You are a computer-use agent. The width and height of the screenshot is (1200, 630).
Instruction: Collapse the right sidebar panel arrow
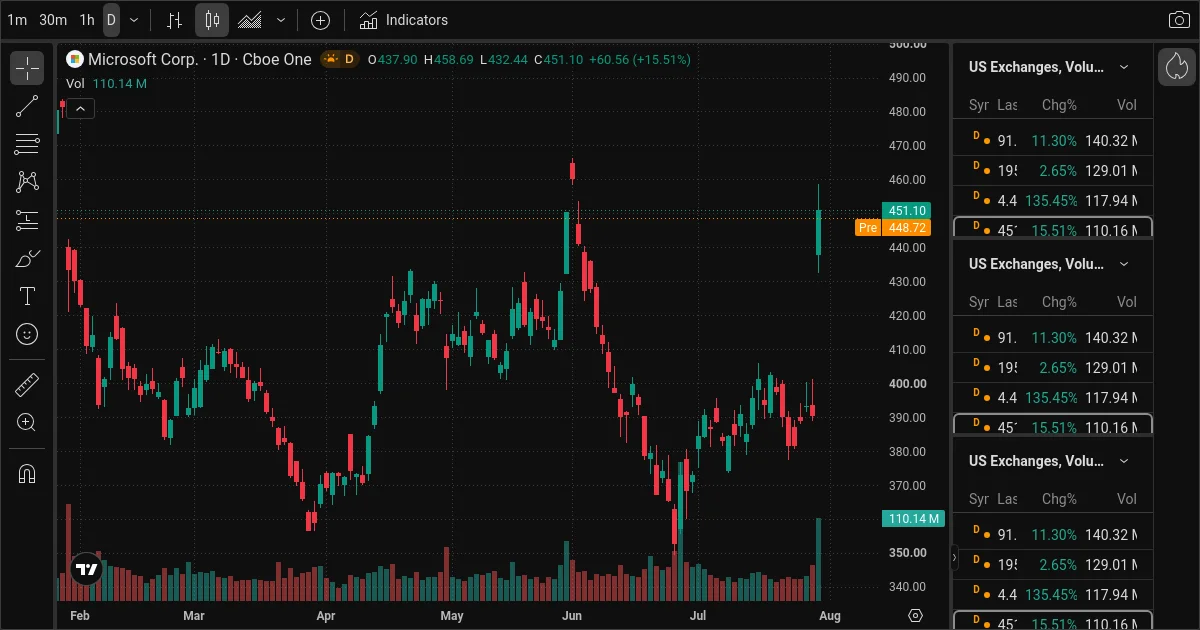pyautogui.click(x=954, y=557)
